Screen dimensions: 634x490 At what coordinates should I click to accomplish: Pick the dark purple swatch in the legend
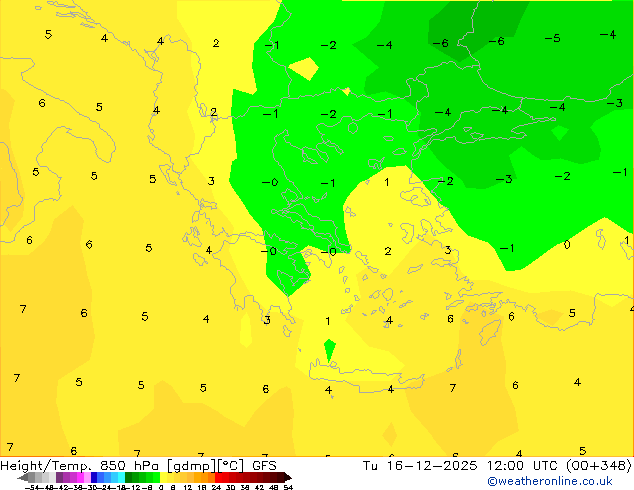click(x=59, y=477)
